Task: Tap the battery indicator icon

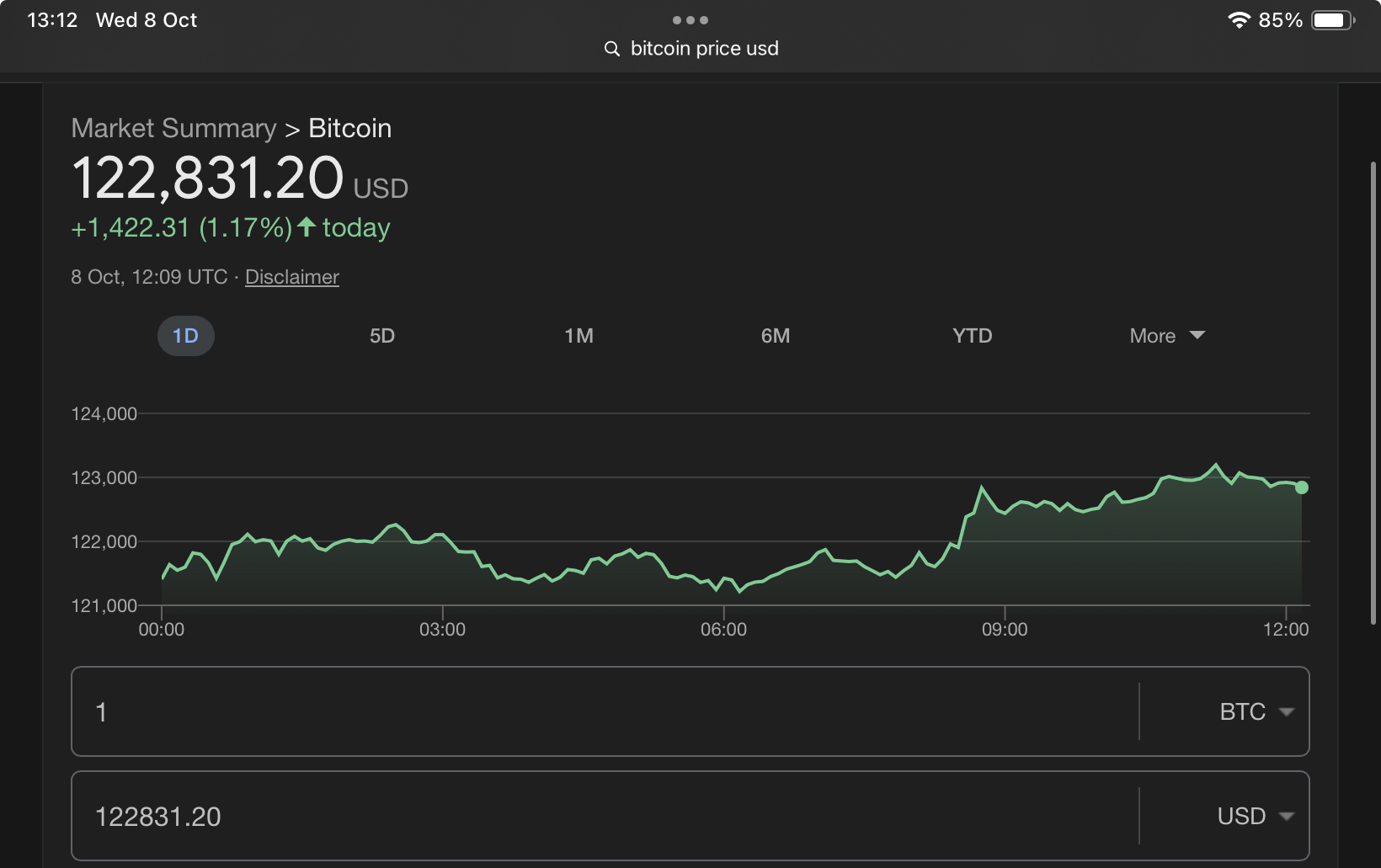Action: click(x=1332, y=20)
